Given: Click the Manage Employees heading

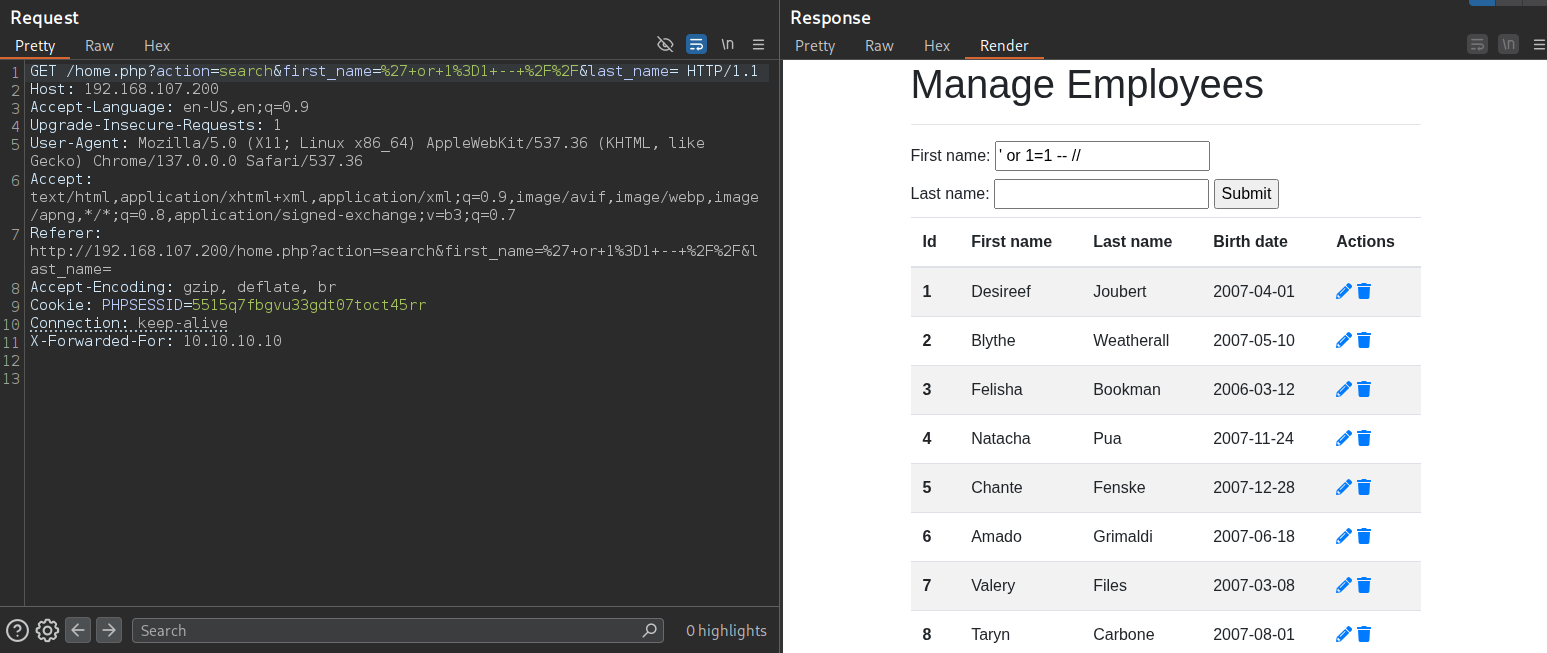Looking at the screenshot, I should pos(1087,84).
